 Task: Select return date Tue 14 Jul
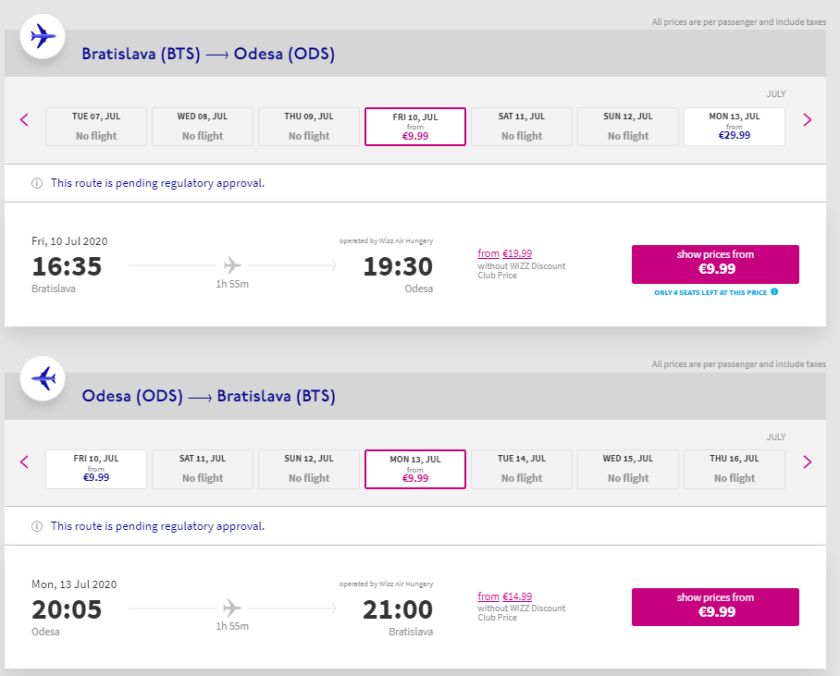(x=521, y=469)
